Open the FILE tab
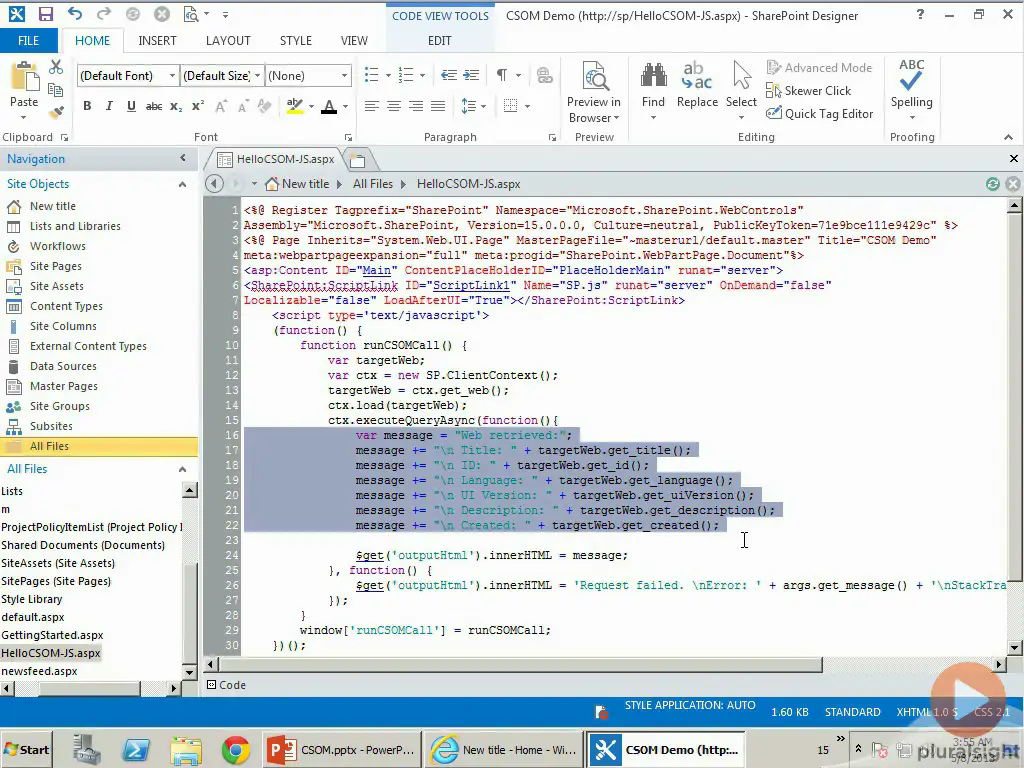This screenshot has width=1024, height=768. (28, 40)
